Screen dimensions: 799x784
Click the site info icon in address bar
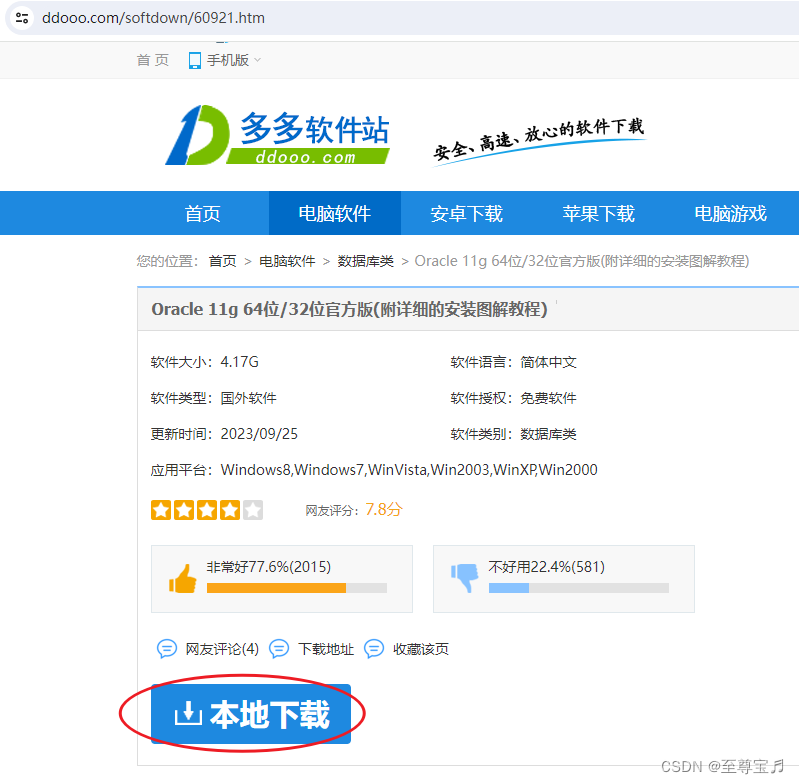coord(21,18)
